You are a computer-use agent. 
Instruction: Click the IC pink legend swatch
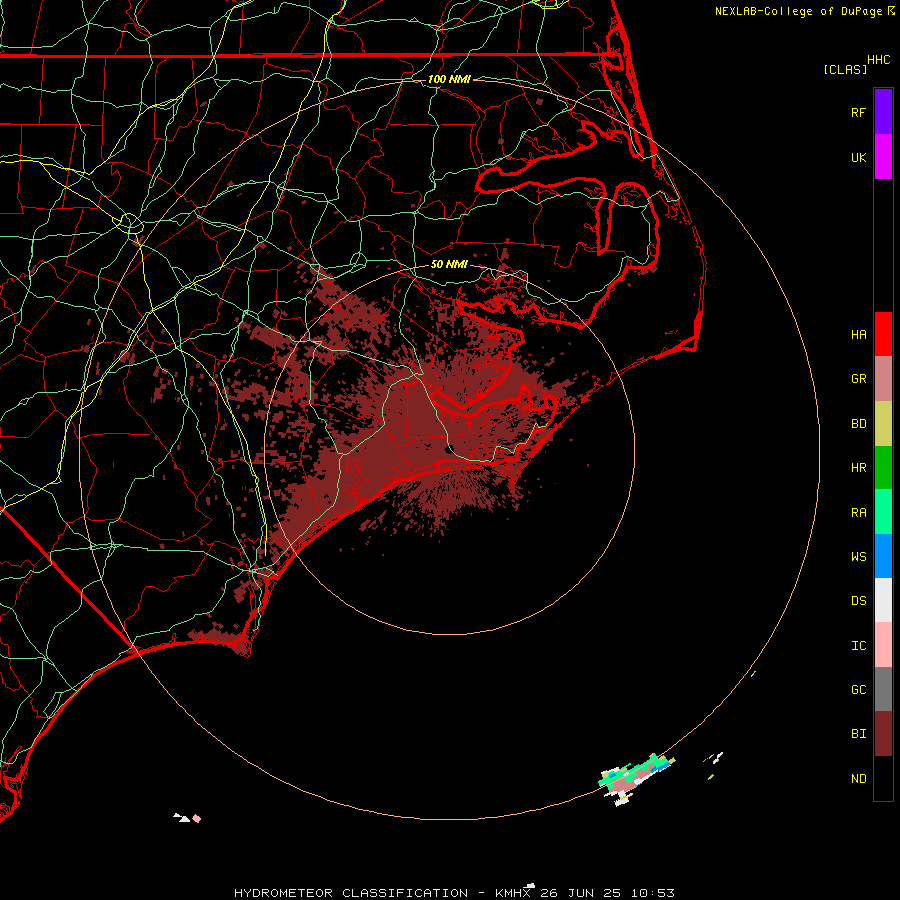pyautogui.click(x=883, y=645)
